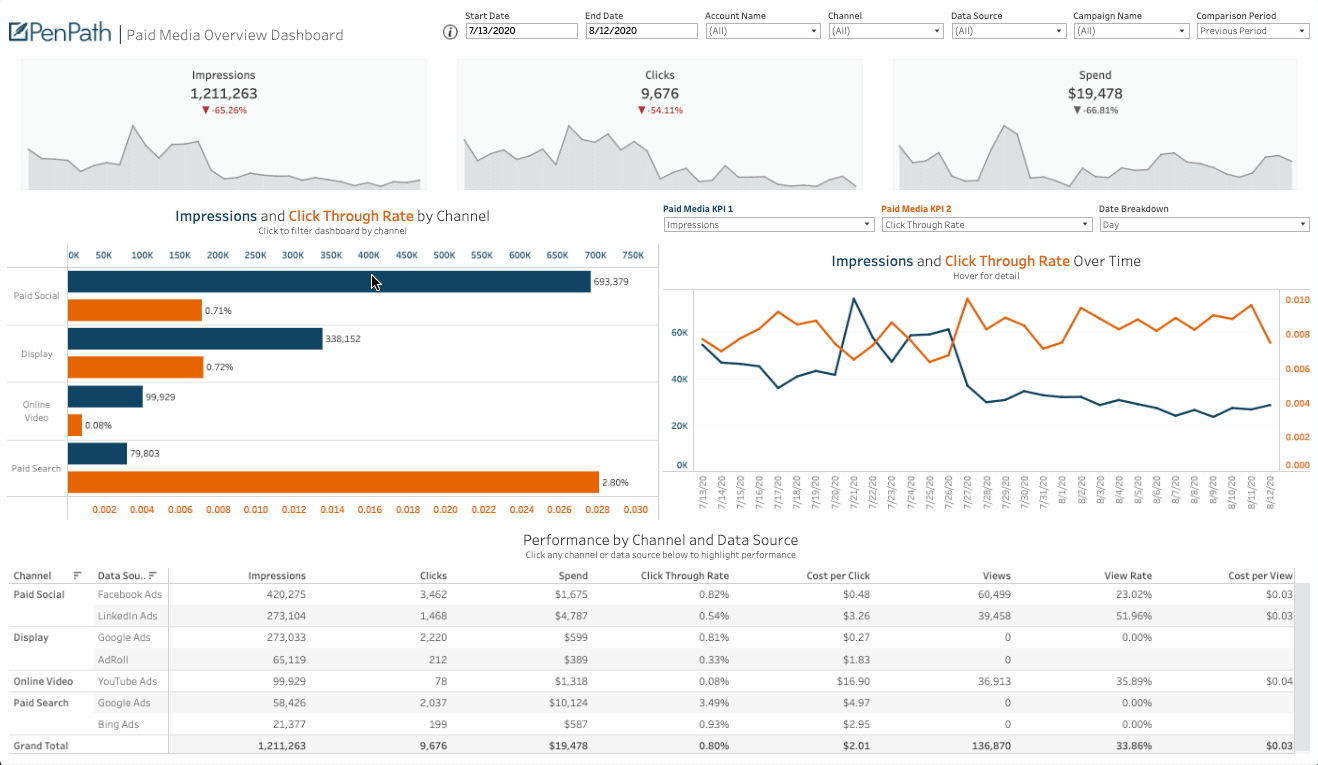The width and height of the screenshot is (1318, 765).
Task: Click the info icon beside Start Date
Action: [450, 31]
